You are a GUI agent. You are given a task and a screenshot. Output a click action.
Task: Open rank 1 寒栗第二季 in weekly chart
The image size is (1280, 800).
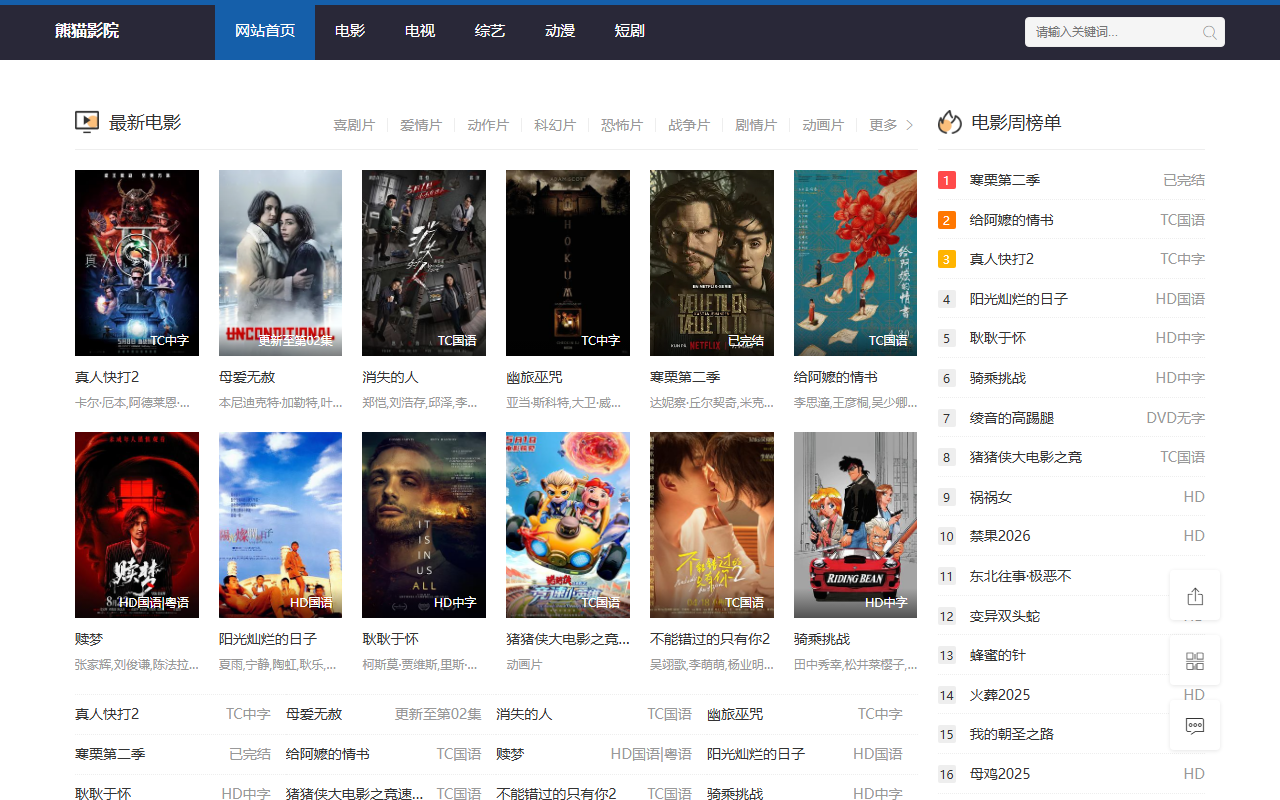[x=1005, y=180]
